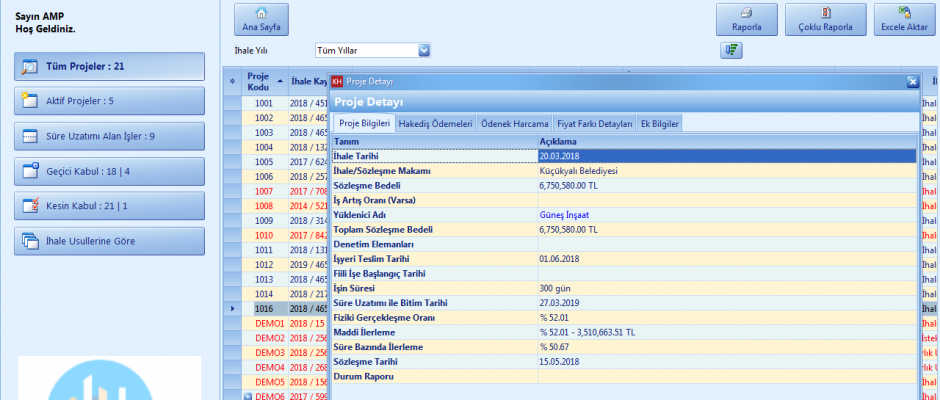The width and height of the screenshot is (940, 400).
Task: Export the list with Excele Aktar
Action: tap(904, 20)
